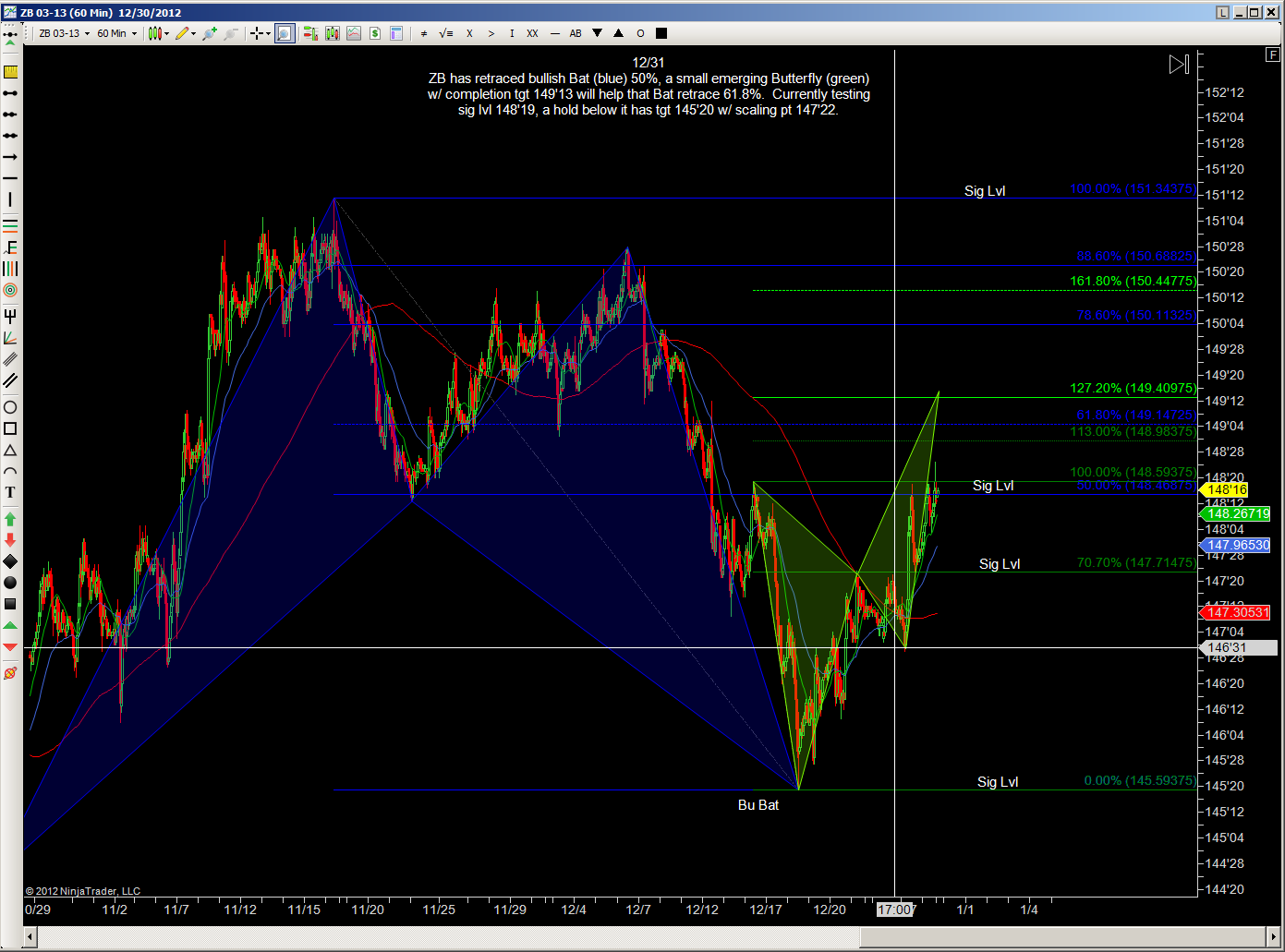The width and height of the screenshot is (1285, 952).
Task: Open the Indicators window from the toolbar
Action: pyautogui.click(x=309, y=33)
